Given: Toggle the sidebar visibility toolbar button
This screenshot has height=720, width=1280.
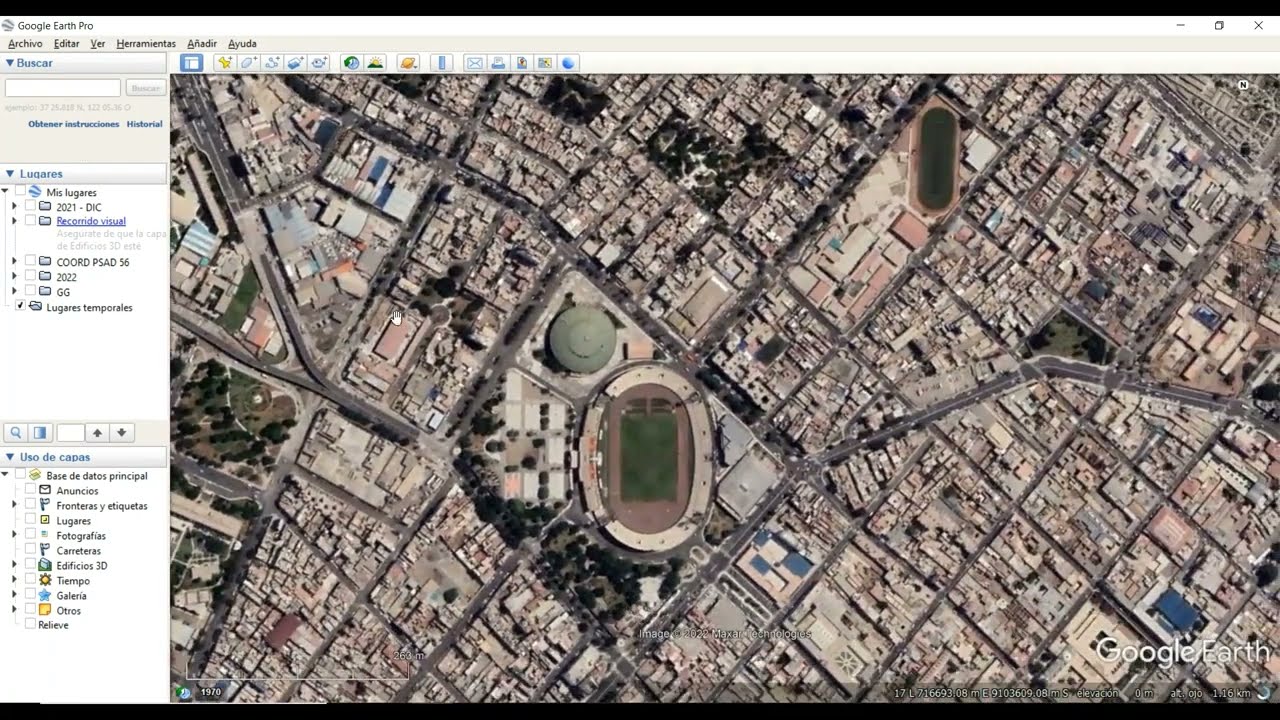Looking at the screenshot, I should (191, 63).
